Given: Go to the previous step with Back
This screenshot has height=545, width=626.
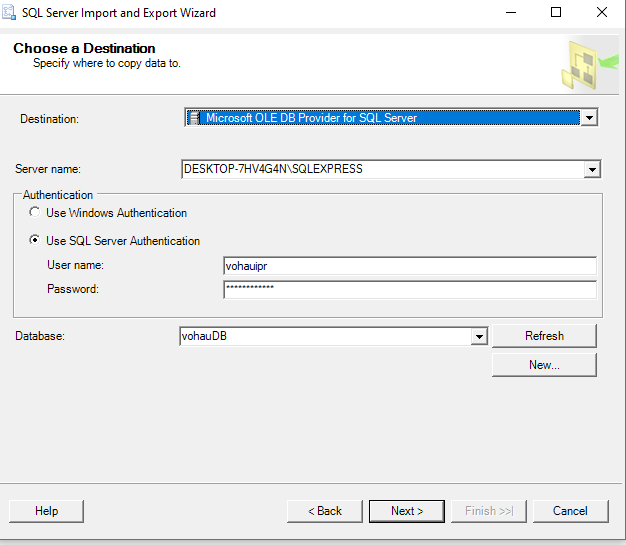Looking at the screenshot, I should pyautogui.click(x=324, y=511).
